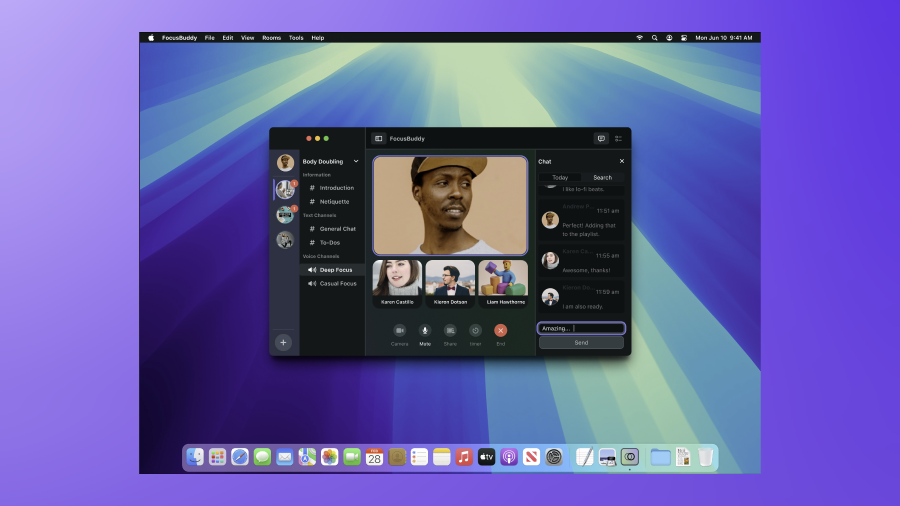Mute the microphone

(x=425, y=330)
